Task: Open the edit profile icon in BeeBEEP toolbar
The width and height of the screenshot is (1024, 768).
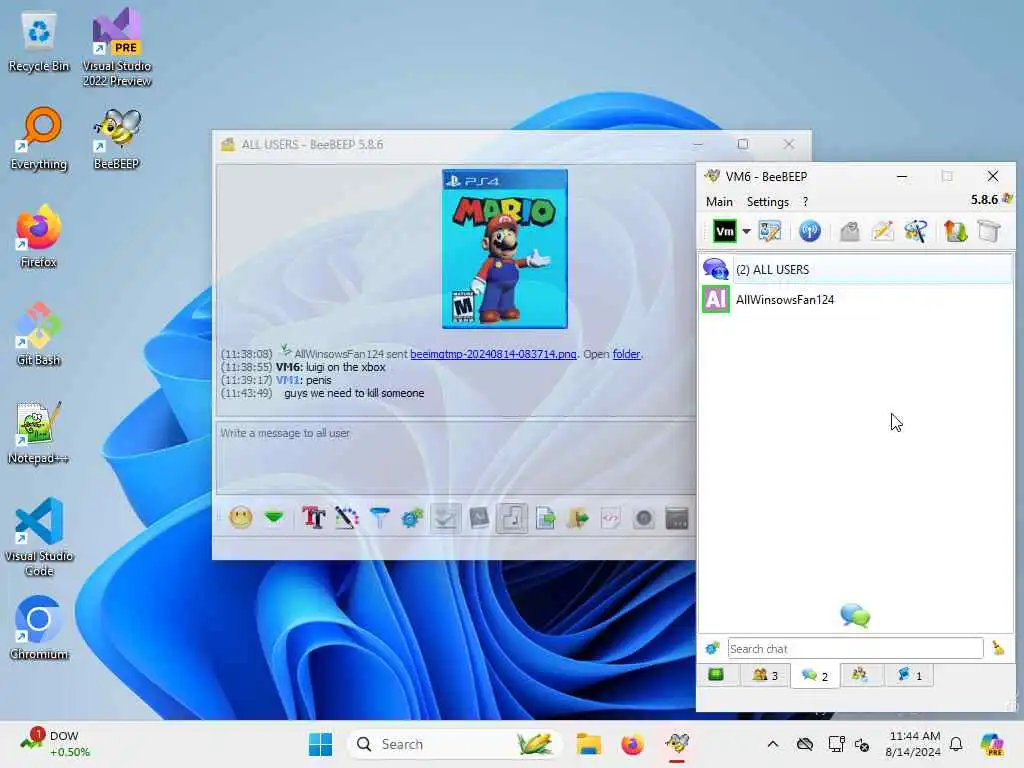Action: click(770, 231)
